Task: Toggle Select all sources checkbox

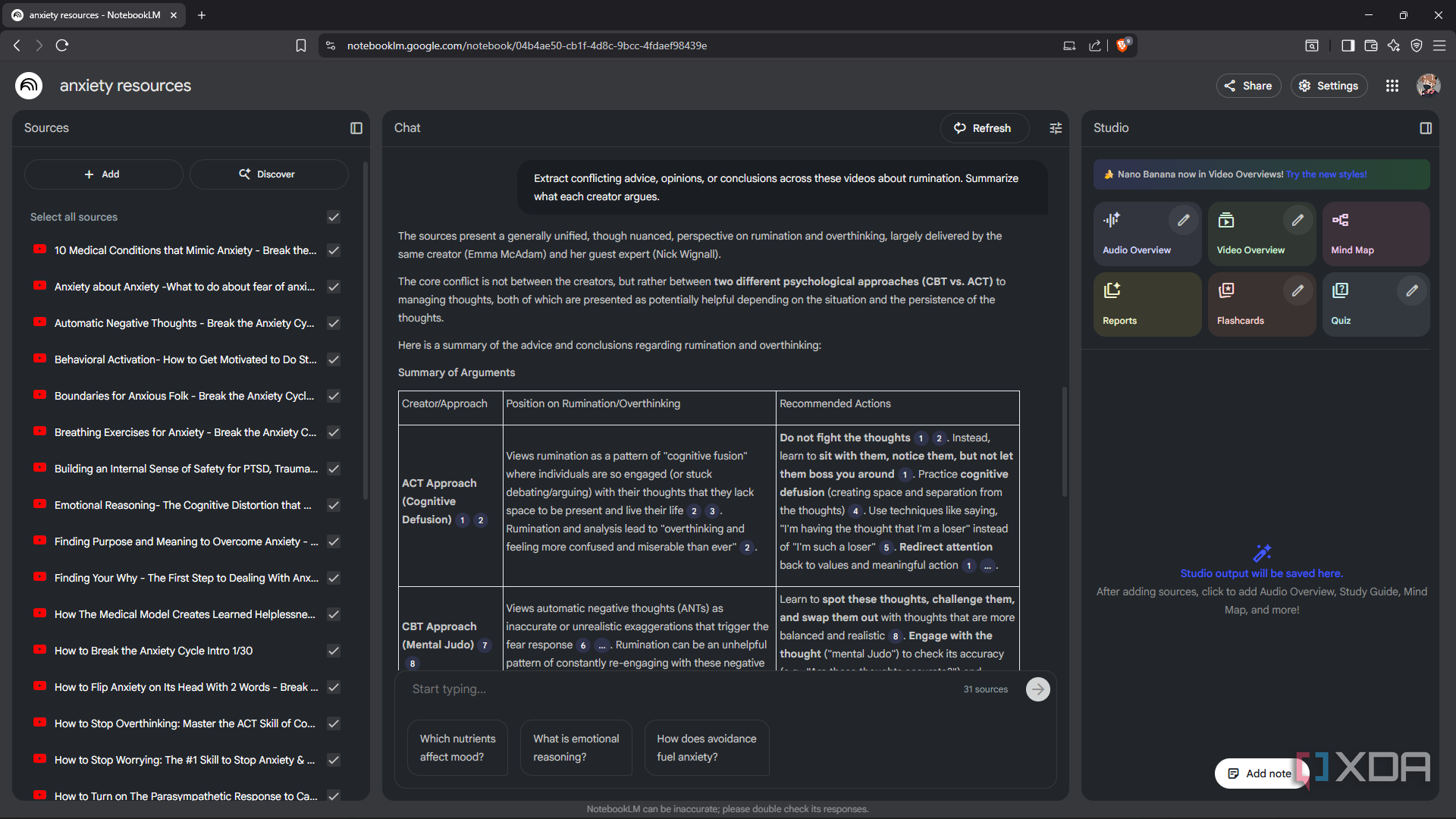Action: click(x=334, y=217)
